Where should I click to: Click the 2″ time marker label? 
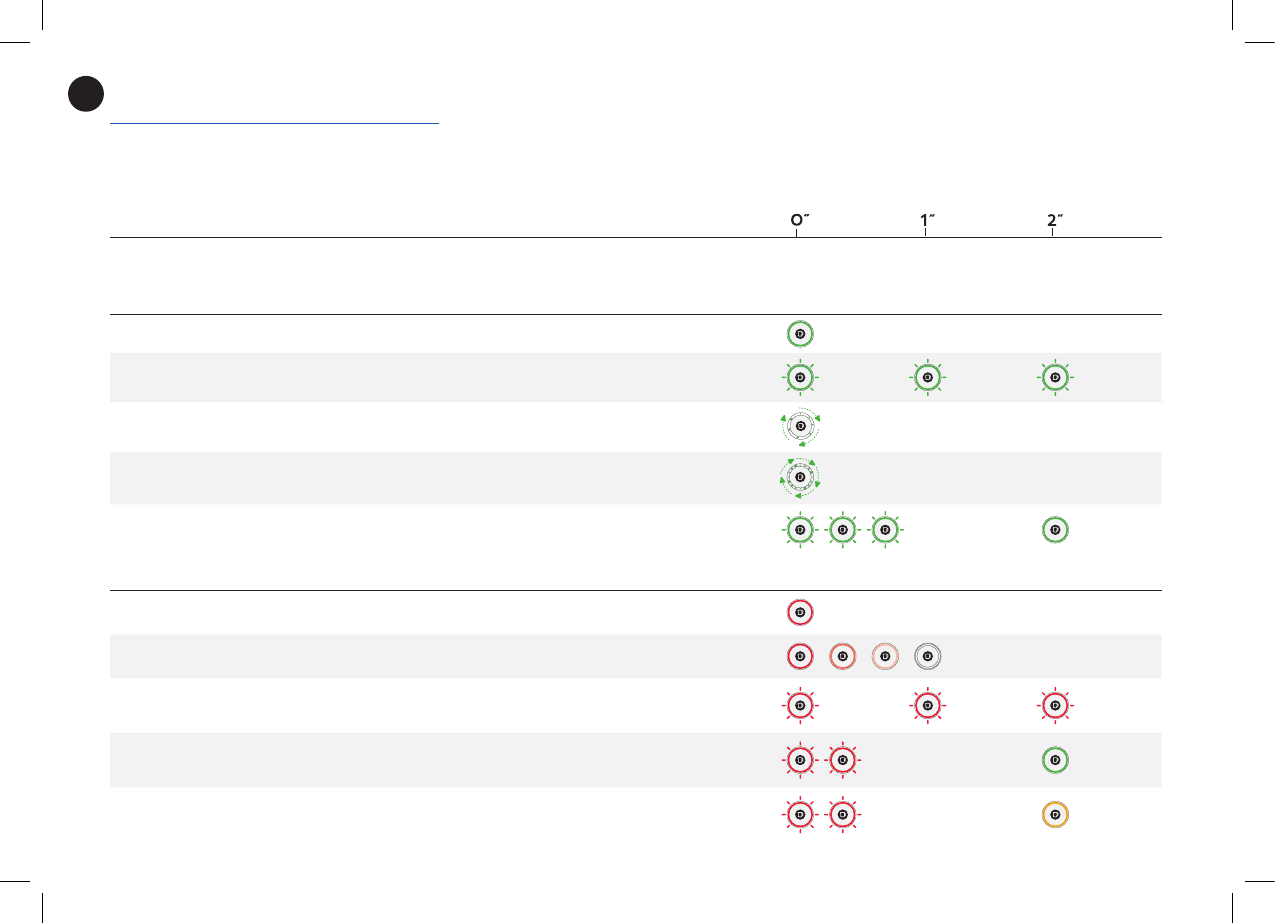[1053, 221]
